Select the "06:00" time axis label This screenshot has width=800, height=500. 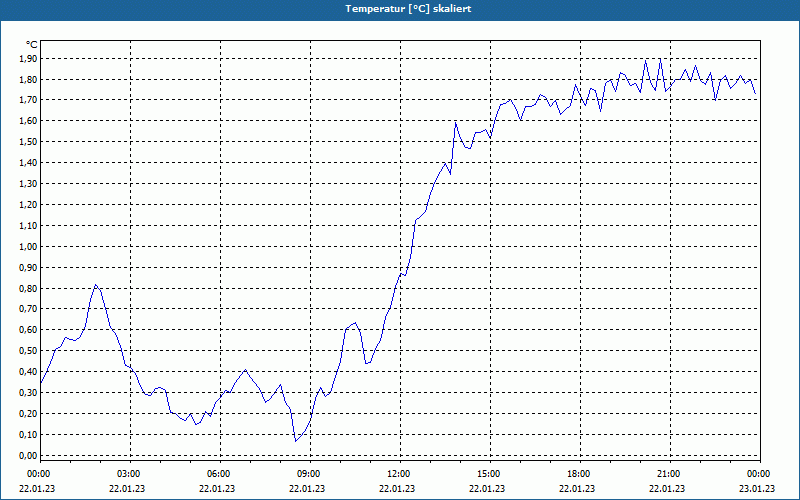pyautogui.click(x=219, y=474)
